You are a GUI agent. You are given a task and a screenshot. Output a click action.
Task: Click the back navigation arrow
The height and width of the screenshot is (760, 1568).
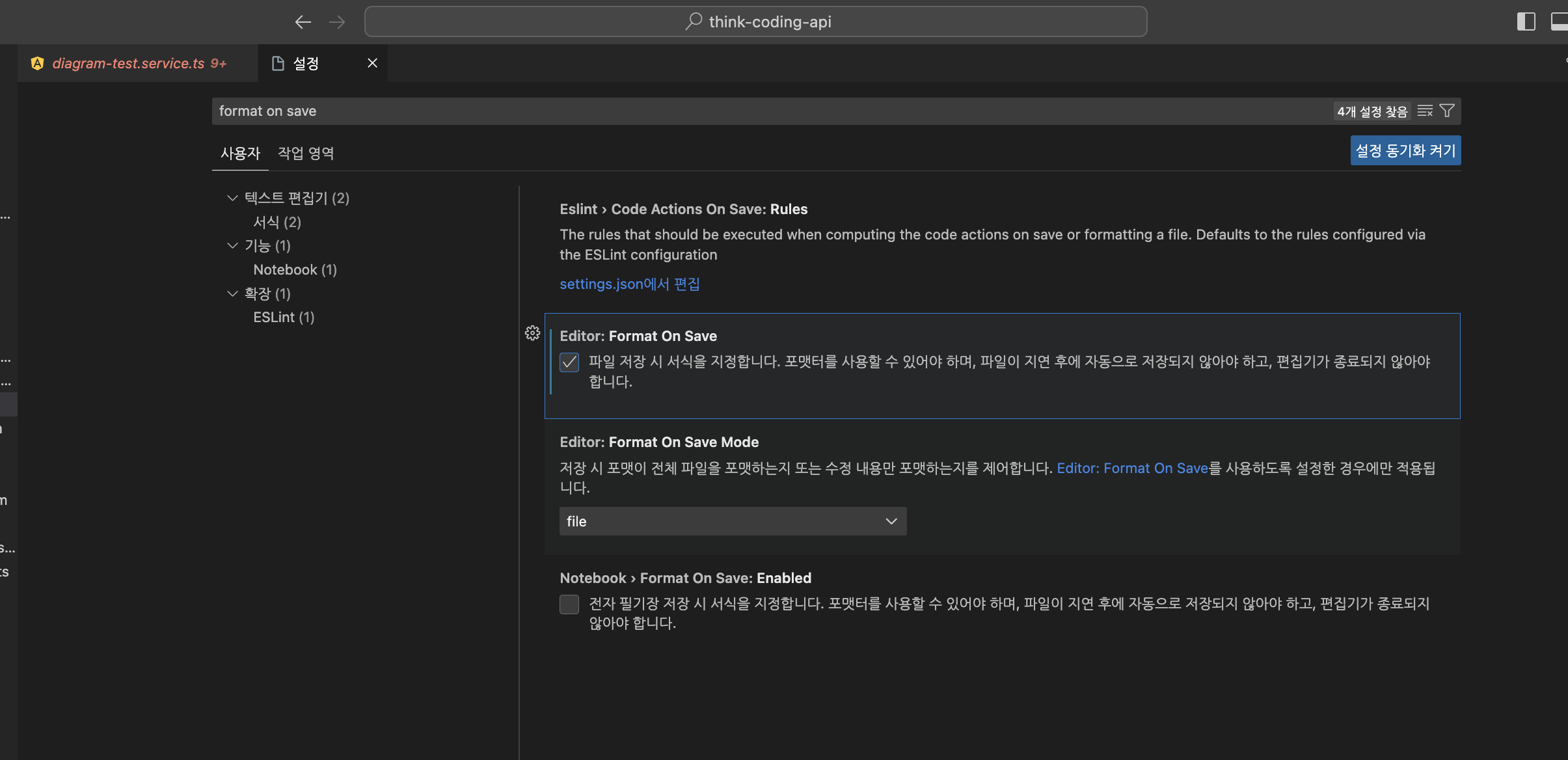[x=303, y=22]
